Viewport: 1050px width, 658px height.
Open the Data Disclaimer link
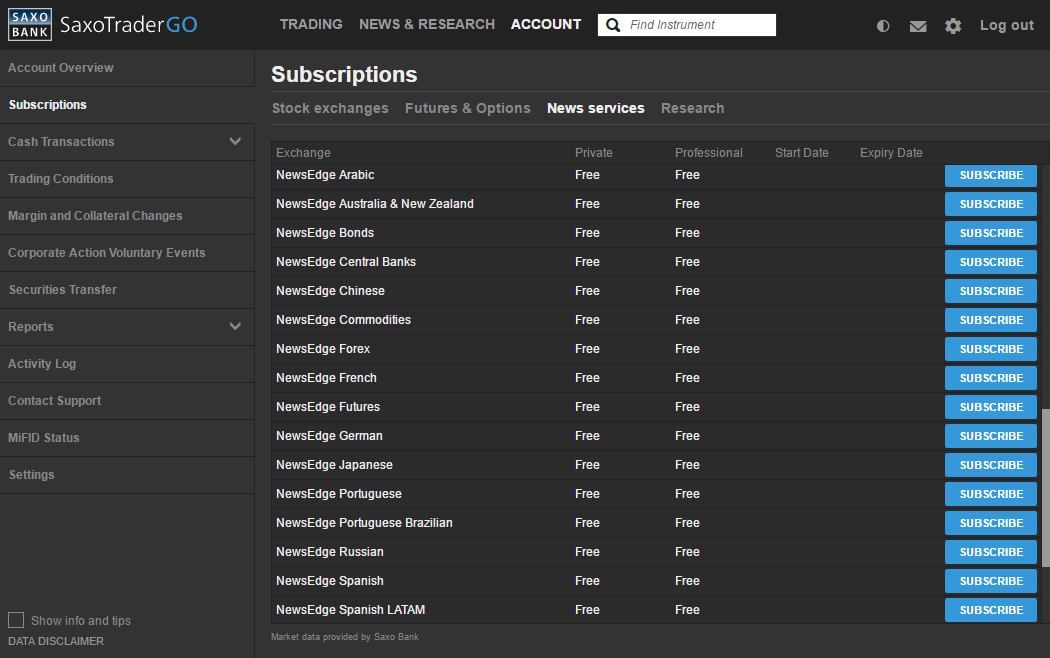click(56, 641)
